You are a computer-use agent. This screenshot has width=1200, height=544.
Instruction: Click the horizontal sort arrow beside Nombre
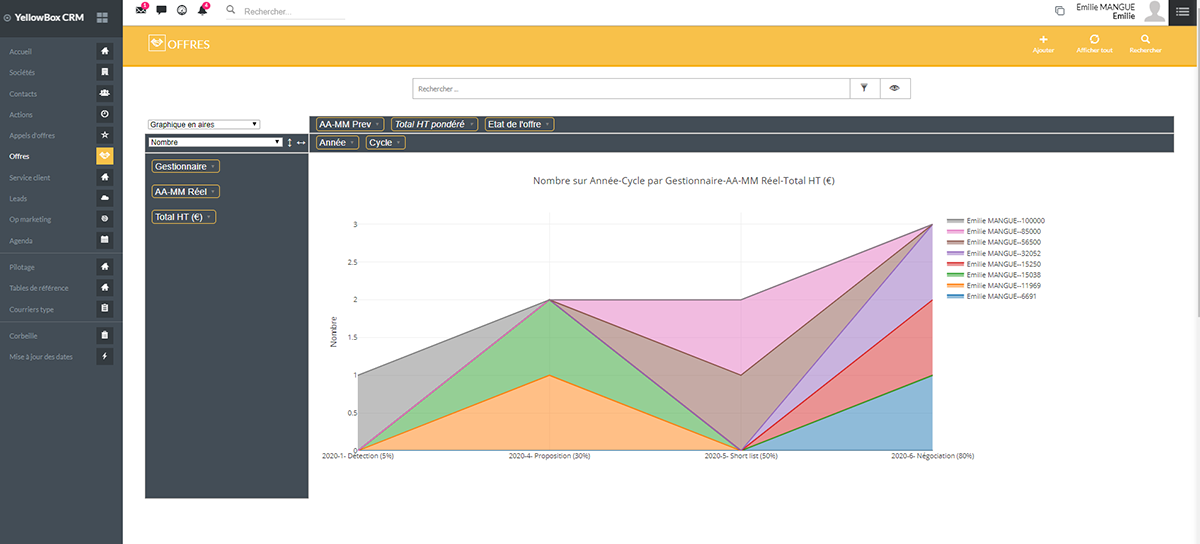(301, 143)
